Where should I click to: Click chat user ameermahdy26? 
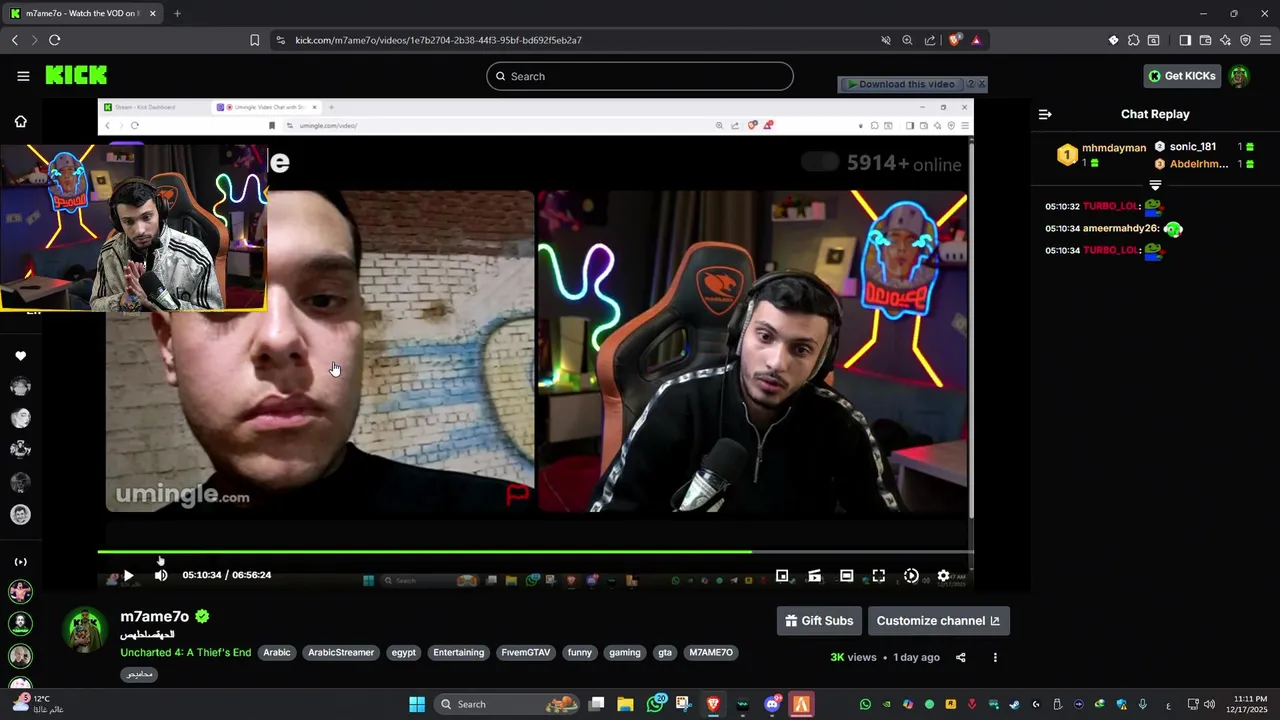[x=1120, y=229]
